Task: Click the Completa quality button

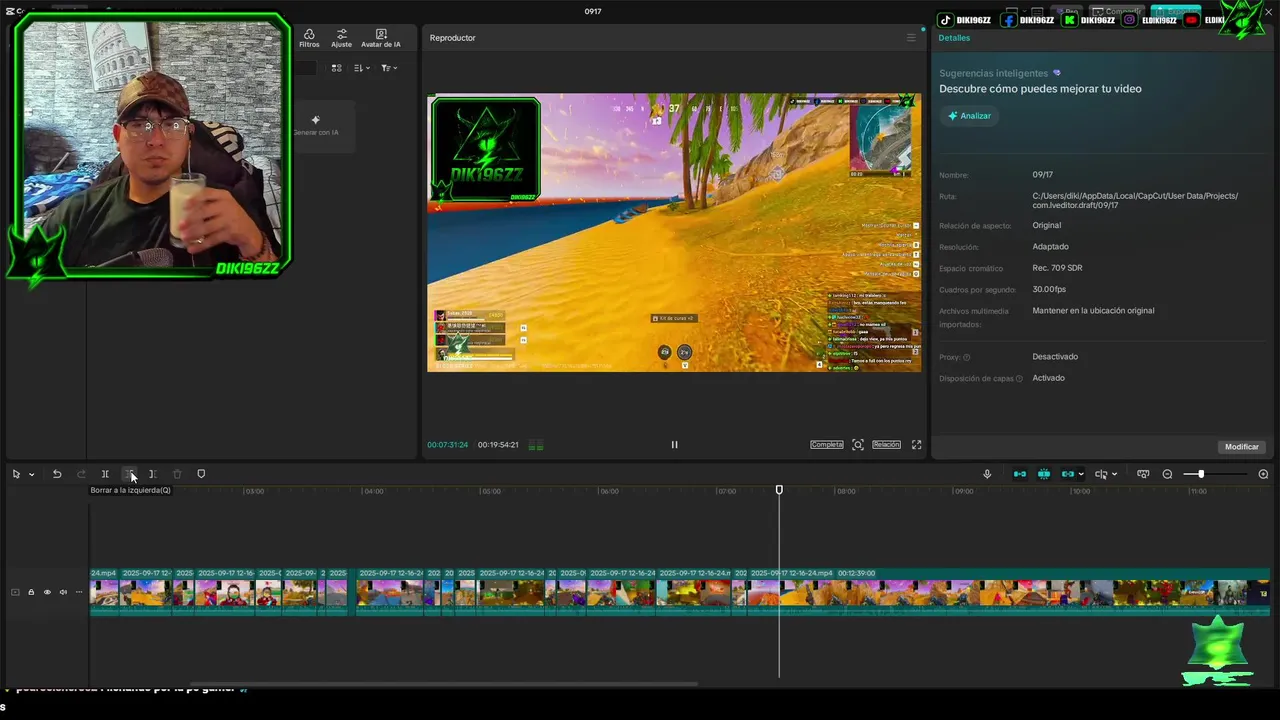Action: 827,445
